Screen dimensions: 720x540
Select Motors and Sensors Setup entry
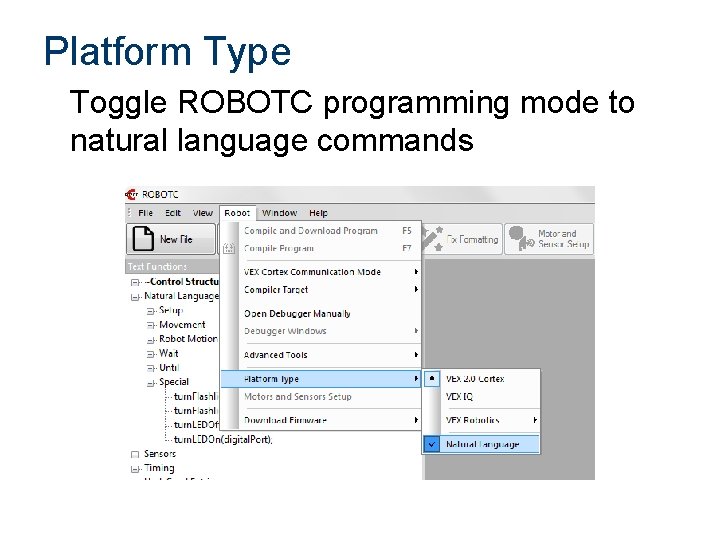click(321, 396)
